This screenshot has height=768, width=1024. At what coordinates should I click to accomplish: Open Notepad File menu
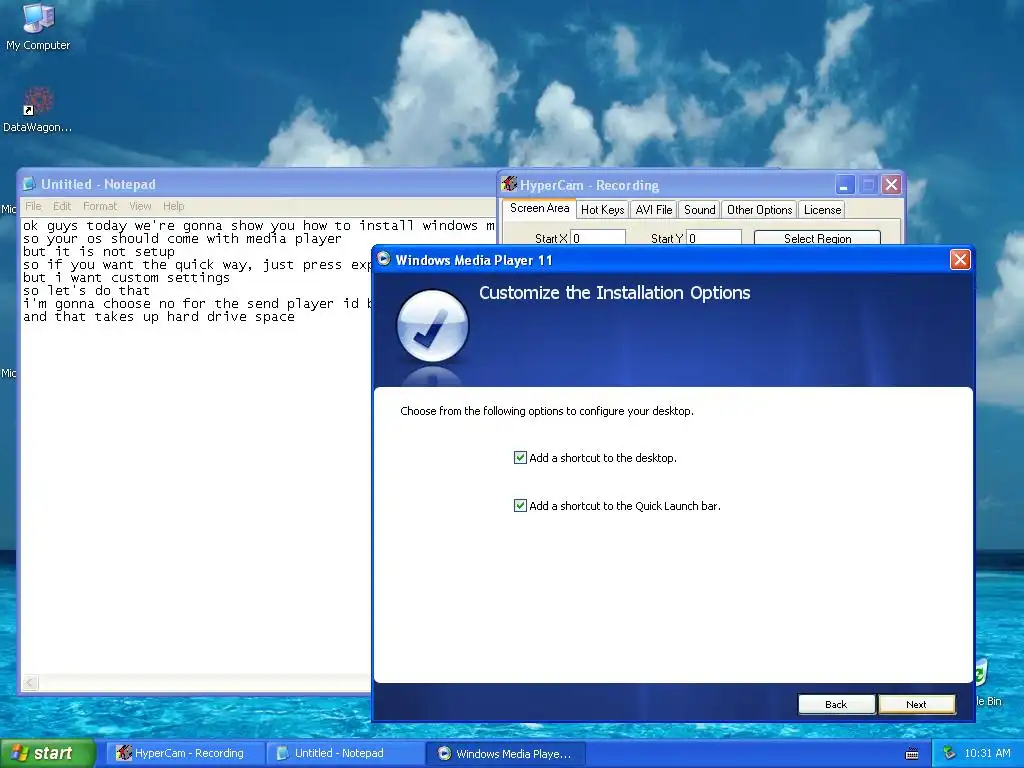coord(33,206)
